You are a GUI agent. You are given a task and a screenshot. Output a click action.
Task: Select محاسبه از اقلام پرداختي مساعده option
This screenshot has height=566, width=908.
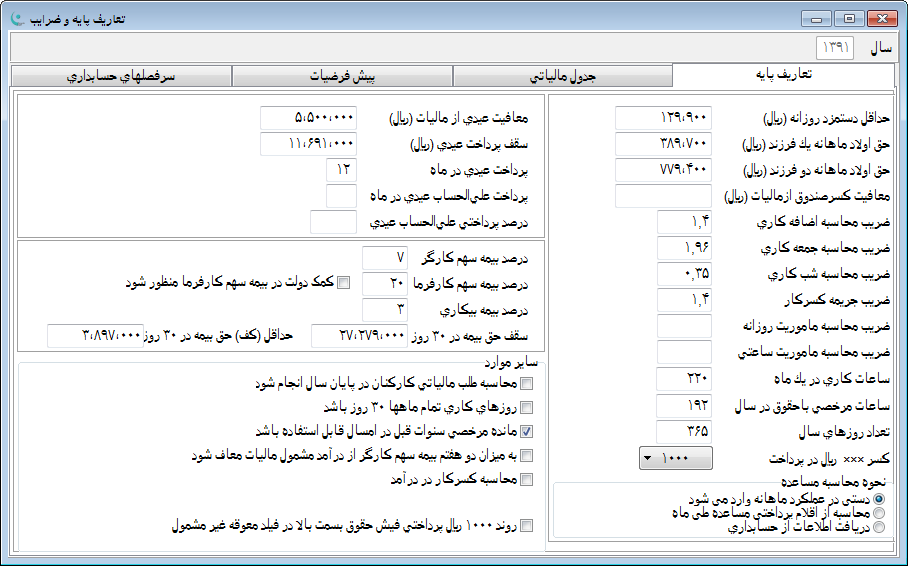880,512
